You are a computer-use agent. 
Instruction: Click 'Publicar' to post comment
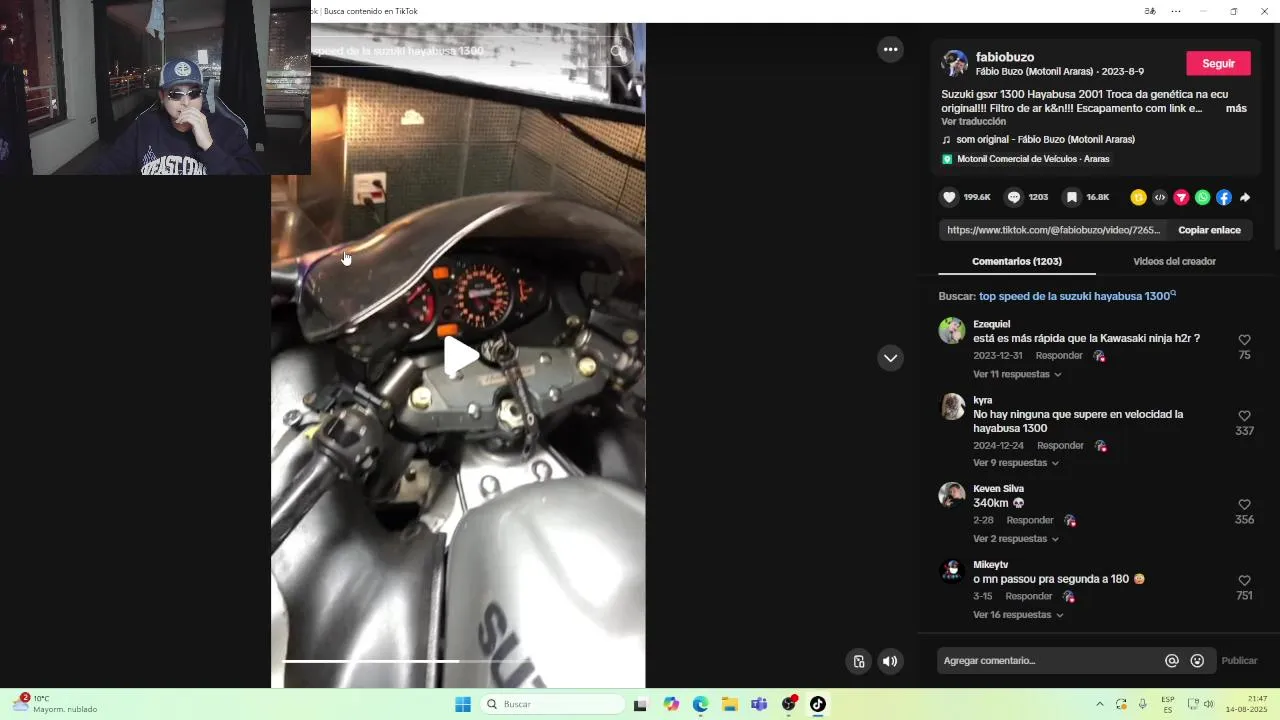pos(1239,660)
